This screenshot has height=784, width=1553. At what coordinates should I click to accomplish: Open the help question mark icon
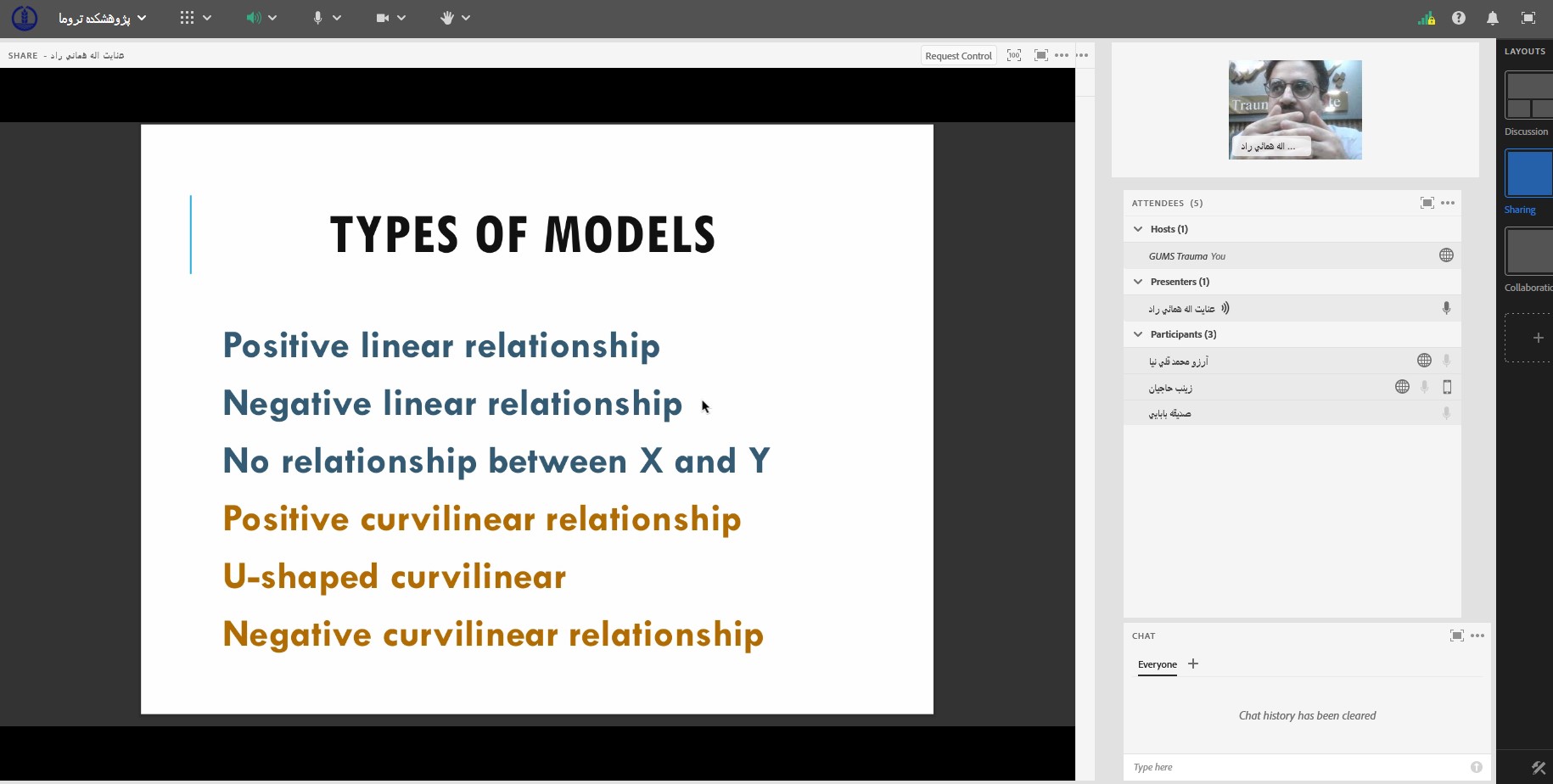pos(1459,18)
